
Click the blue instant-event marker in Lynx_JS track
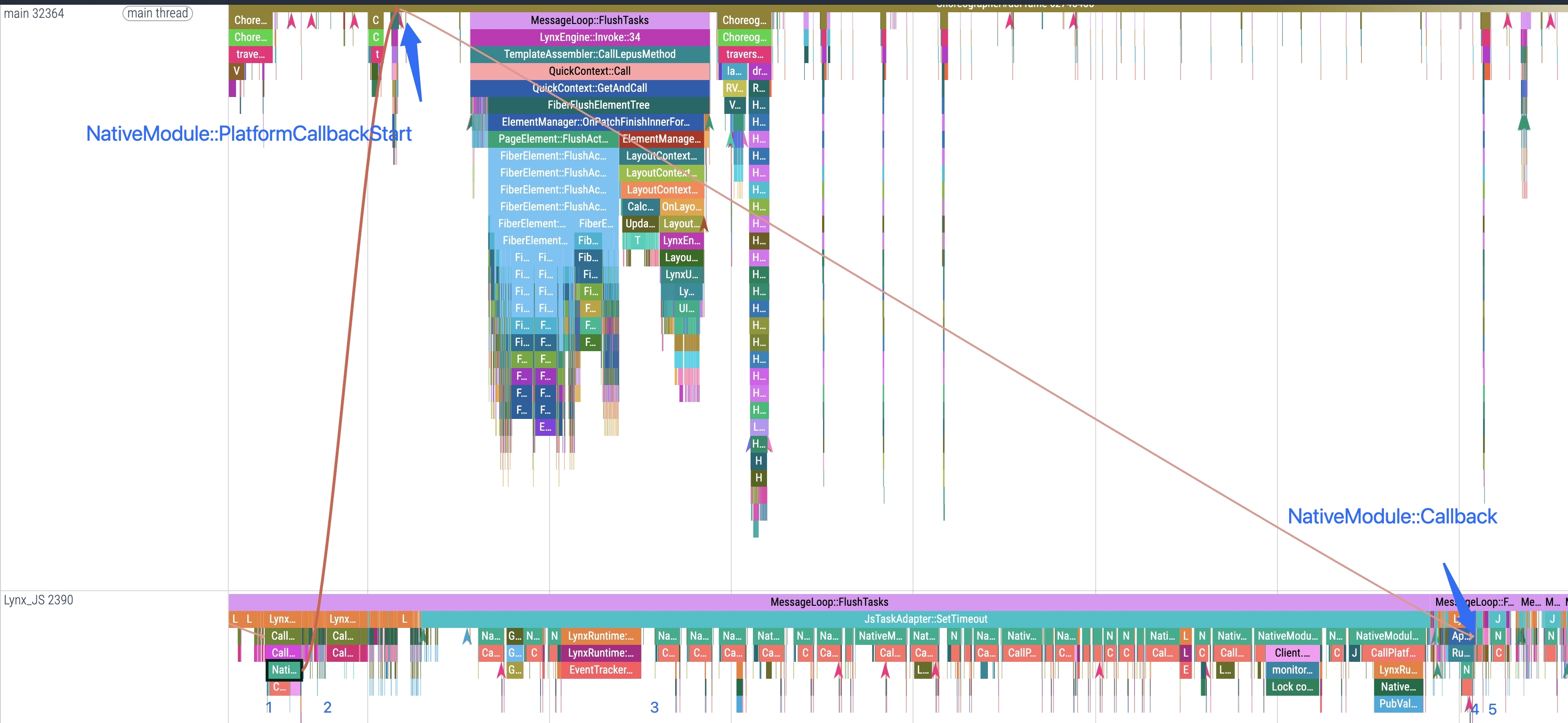[467, 636]
